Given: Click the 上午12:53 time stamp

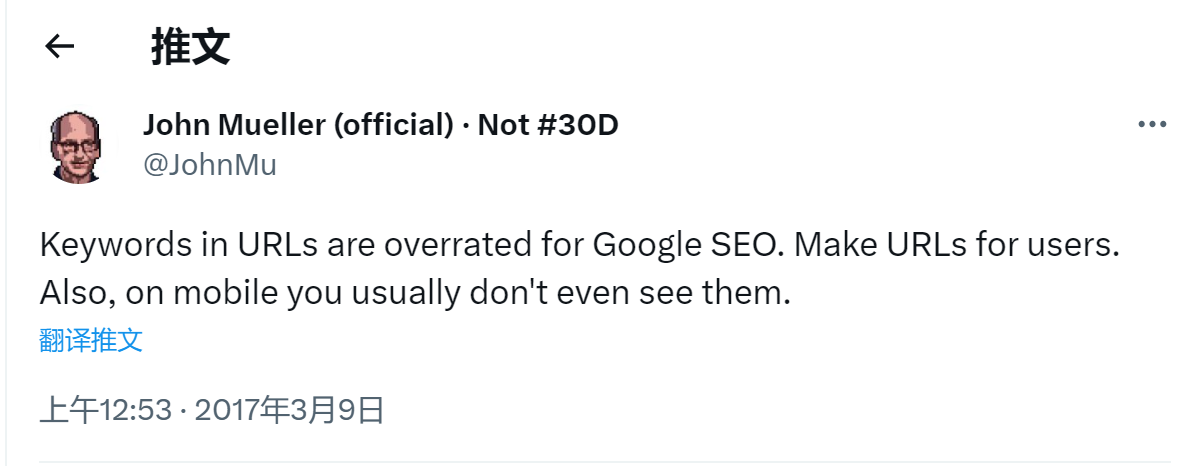Looking at the screenshot, I should [105, 410].
